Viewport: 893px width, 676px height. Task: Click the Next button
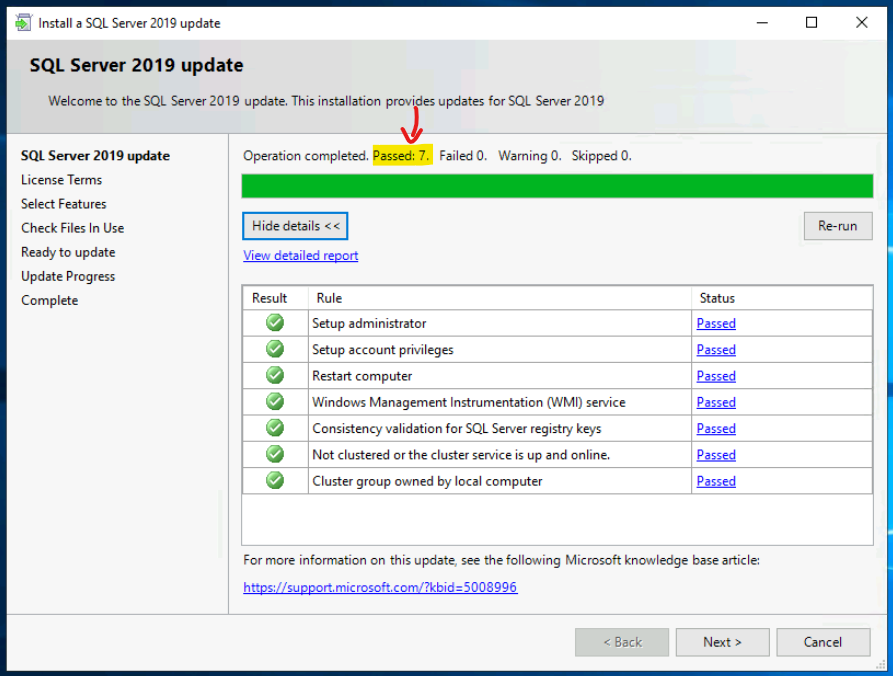point(722,642)
